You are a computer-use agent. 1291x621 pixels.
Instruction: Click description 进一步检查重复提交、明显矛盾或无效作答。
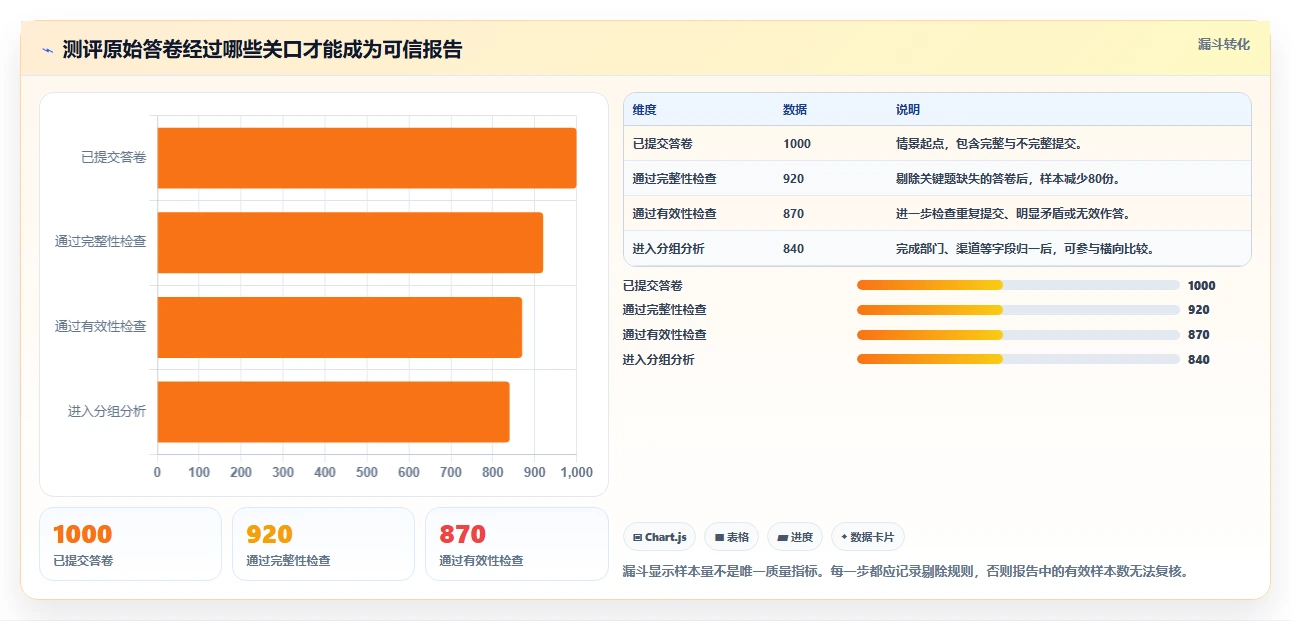(1013, 214)
